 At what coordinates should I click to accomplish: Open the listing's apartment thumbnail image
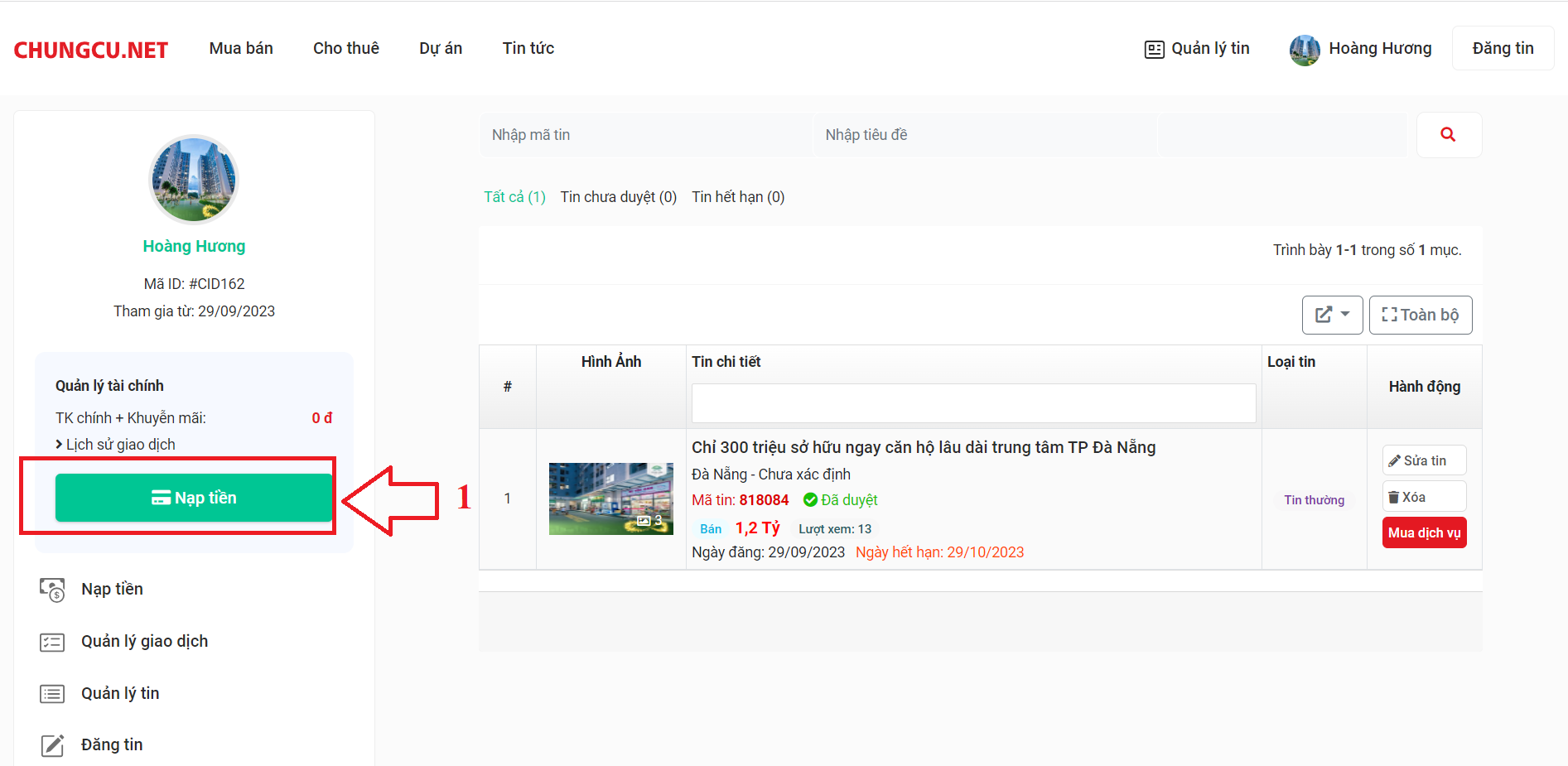click(x=610, y=499)
